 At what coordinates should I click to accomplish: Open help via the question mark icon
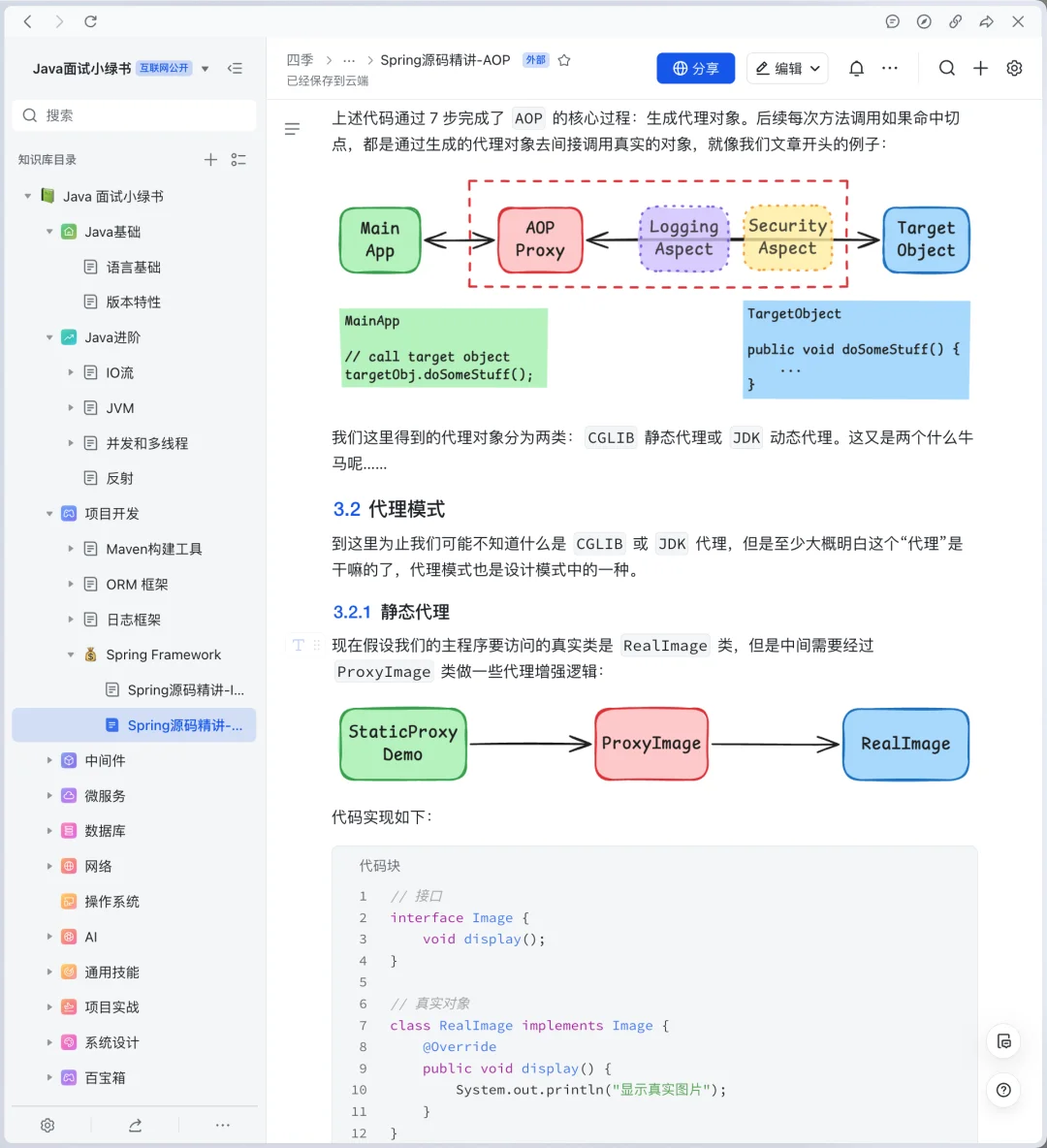tap(1003, 1090)
